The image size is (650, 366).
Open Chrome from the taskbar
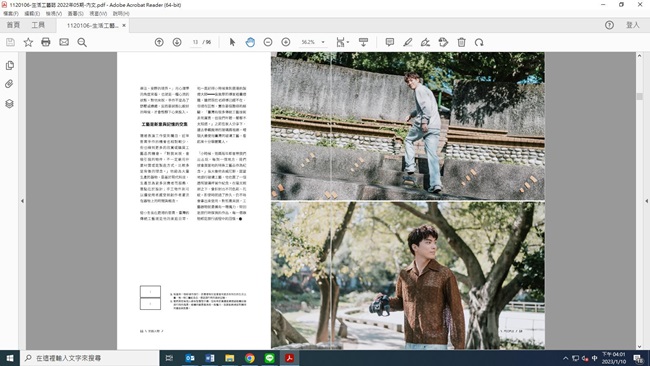pos(250,358)
